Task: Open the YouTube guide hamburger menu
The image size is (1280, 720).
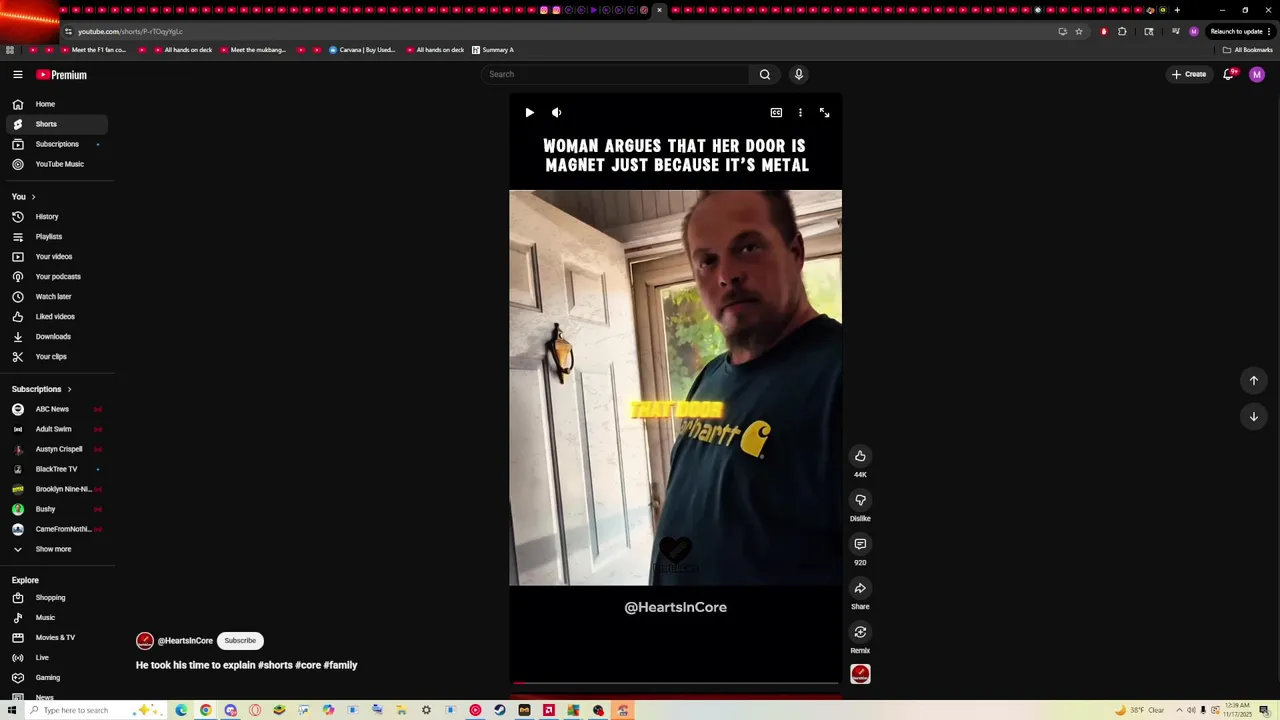Action: point(18,75)
